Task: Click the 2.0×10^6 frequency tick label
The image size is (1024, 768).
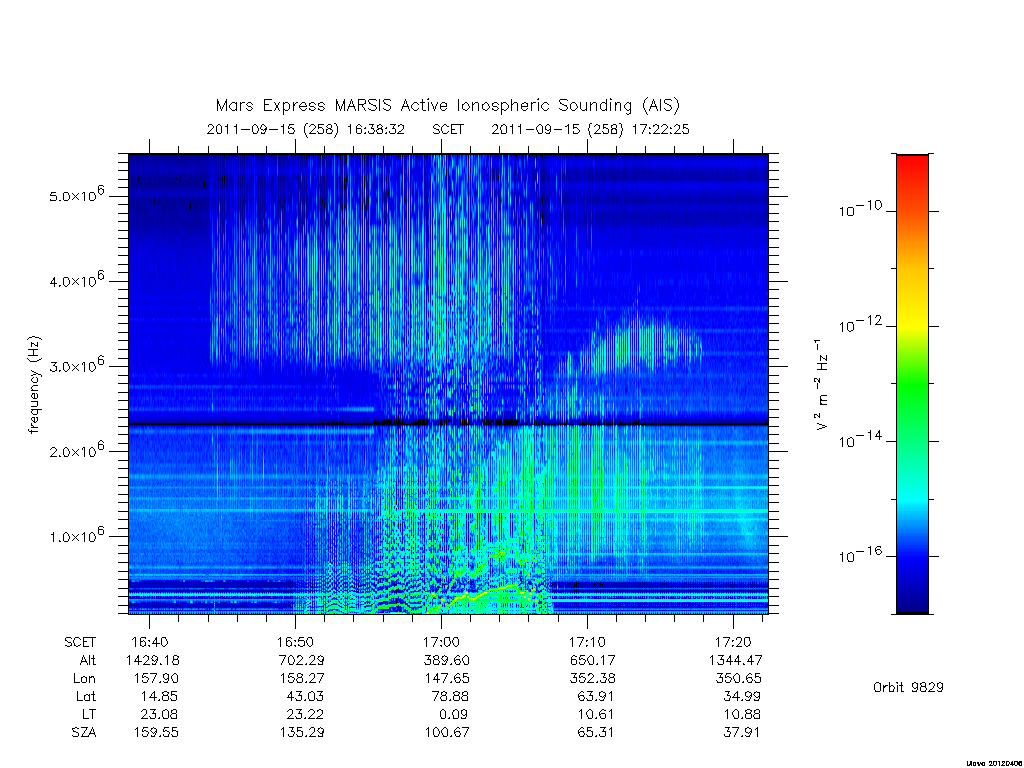Action: (x=76, y=451)
